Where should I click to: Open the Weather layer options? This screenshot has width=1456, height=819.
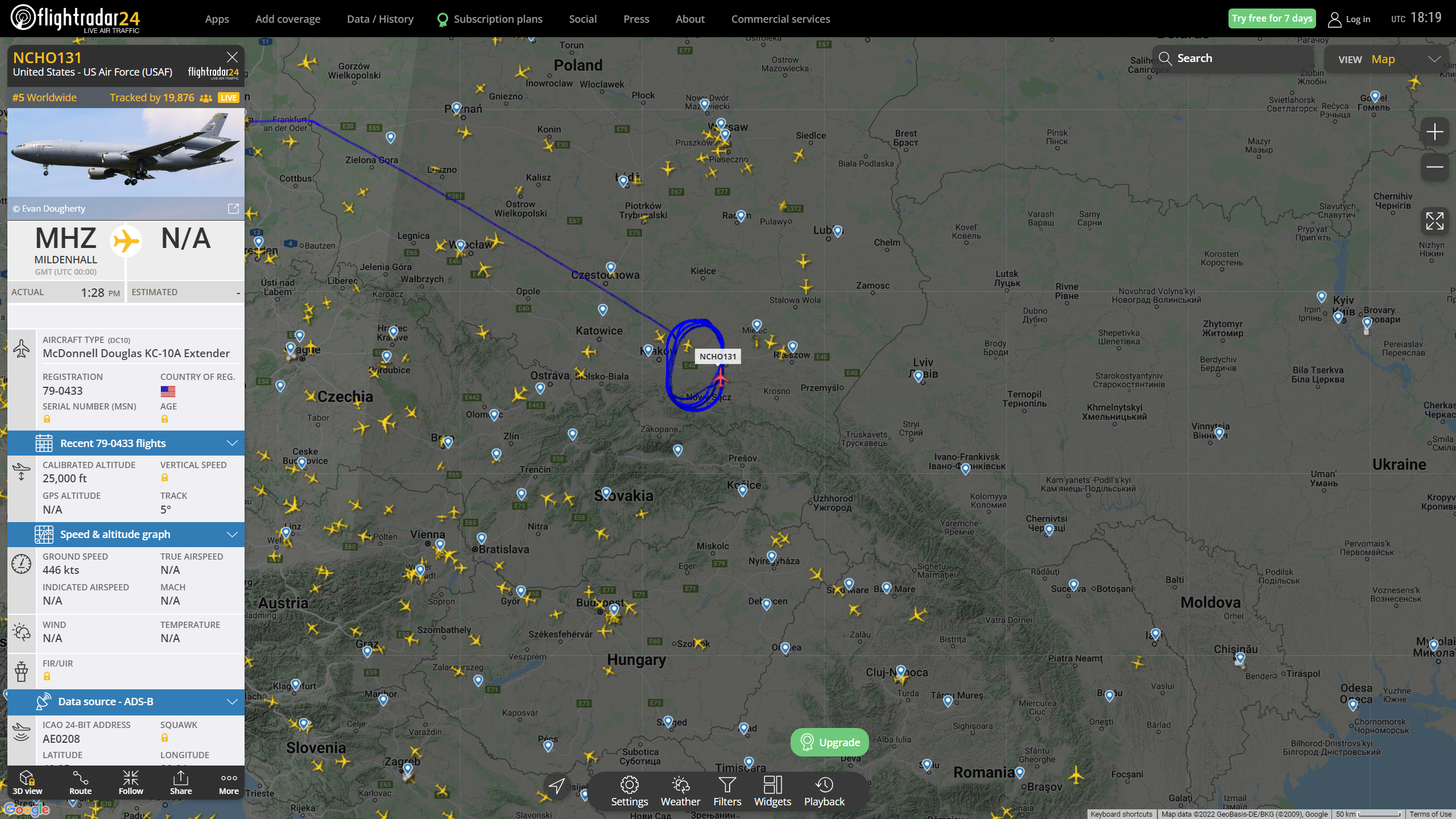click(680, 791)
